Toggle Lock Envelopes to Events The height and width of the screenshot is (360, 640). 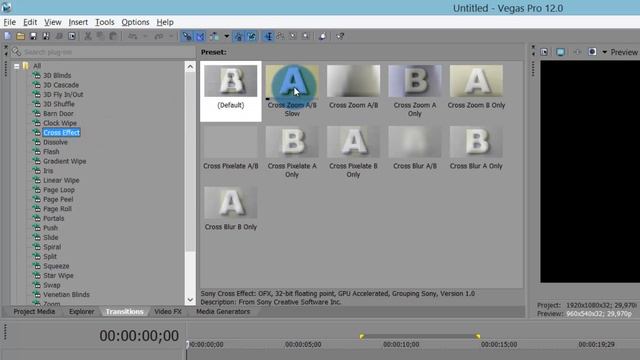click(x=238, y=36)
